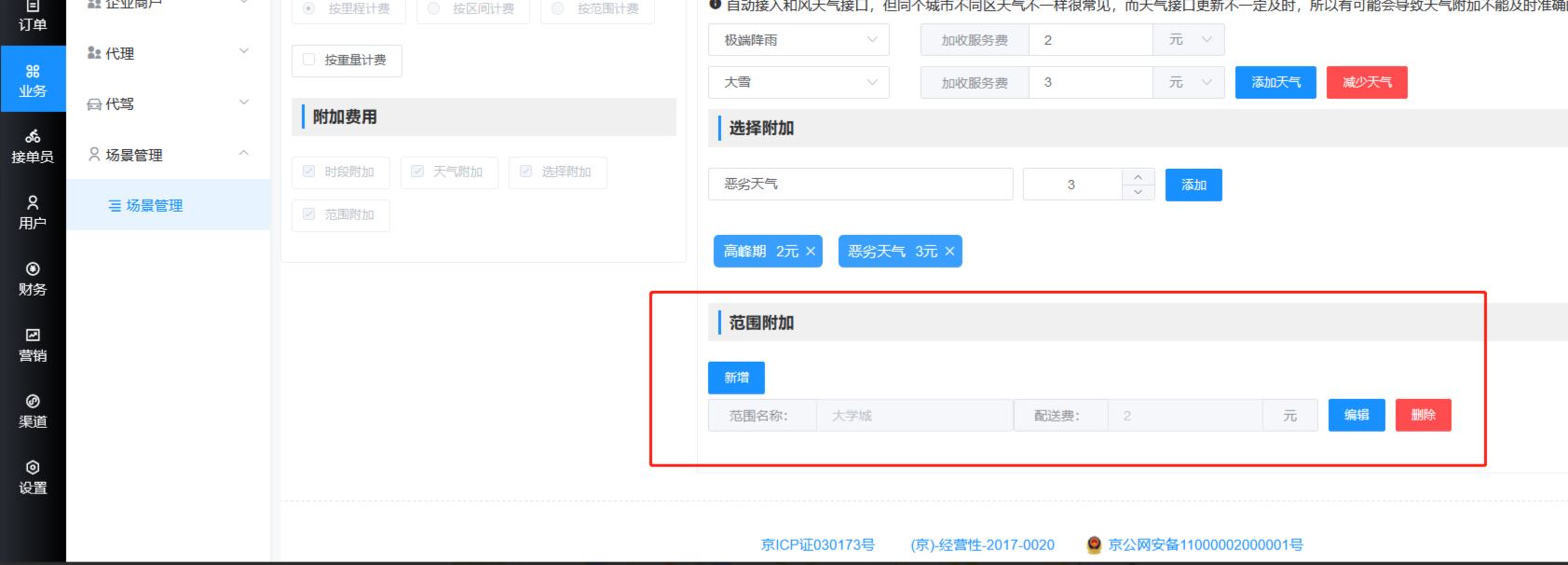1568x565 pixels.
Task: Open the 极端降雨 weather dropdown
Action: 798,40
